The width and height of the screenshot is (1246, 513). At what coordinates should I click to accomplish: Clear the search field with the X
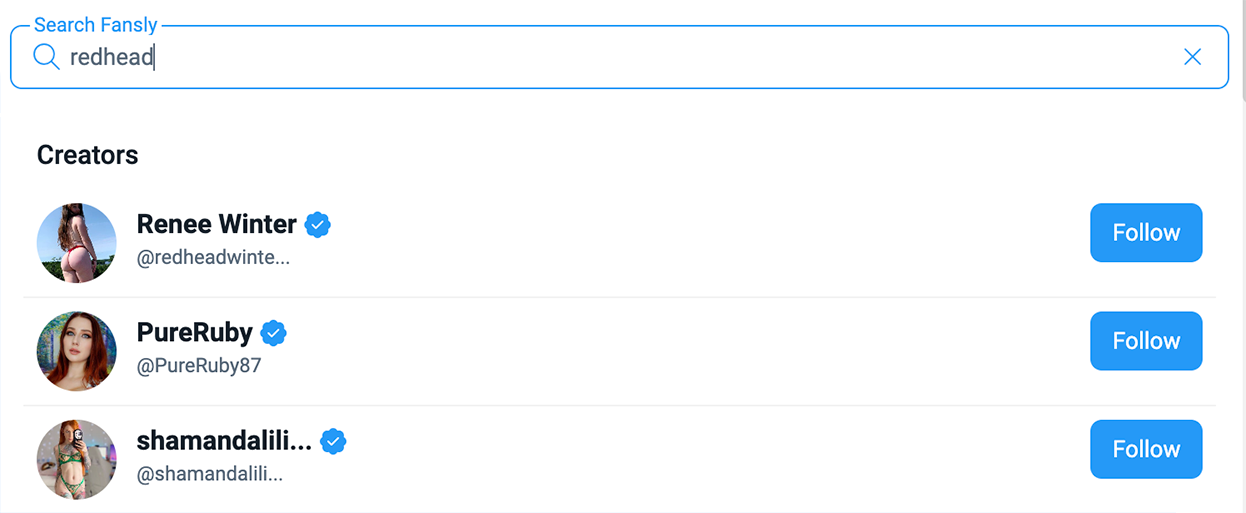pyautogui.click(x=1192, y=57)
